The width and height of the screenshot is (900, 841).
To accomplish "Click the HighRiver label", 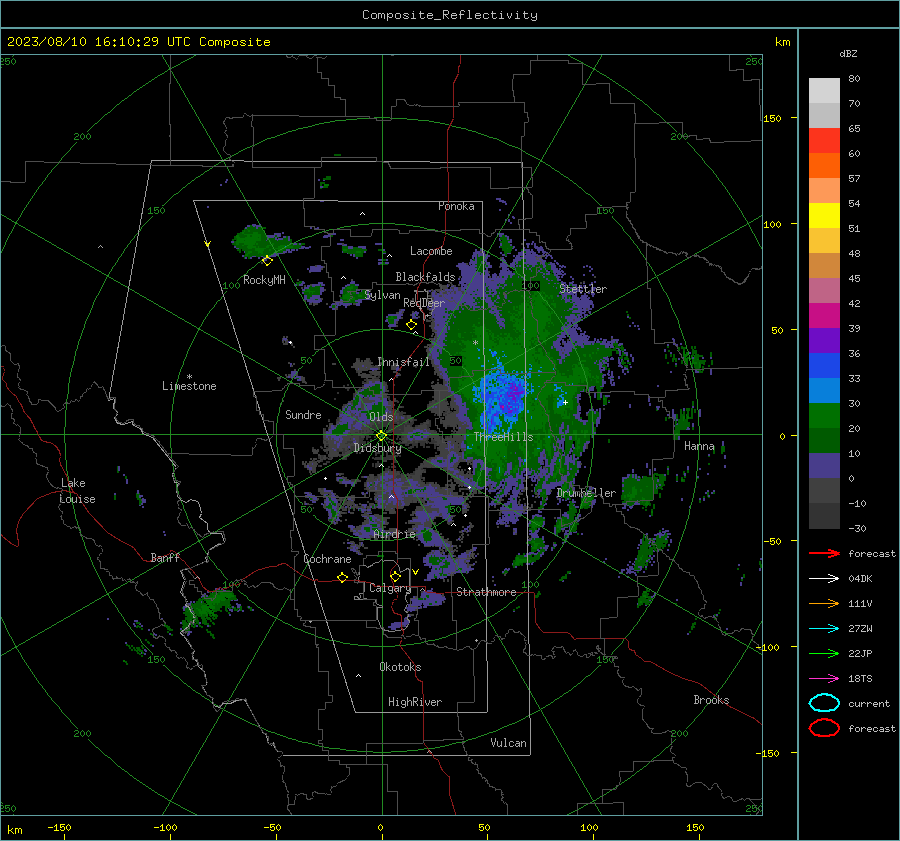I will pyautogui.click(x=415, y=702).
